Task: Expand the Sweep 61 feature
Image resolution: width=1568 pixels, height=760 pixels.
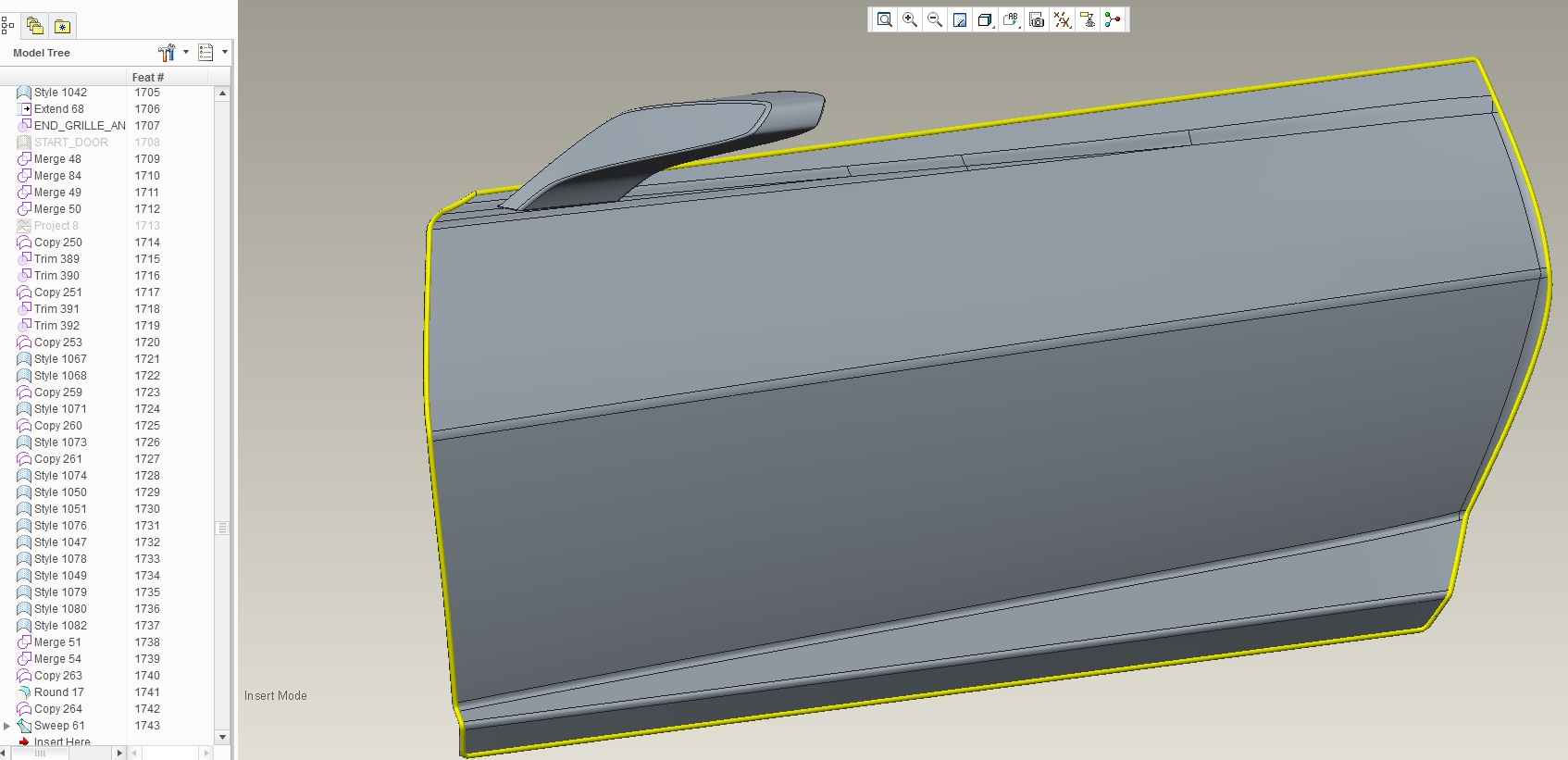Action: (7, 726)
